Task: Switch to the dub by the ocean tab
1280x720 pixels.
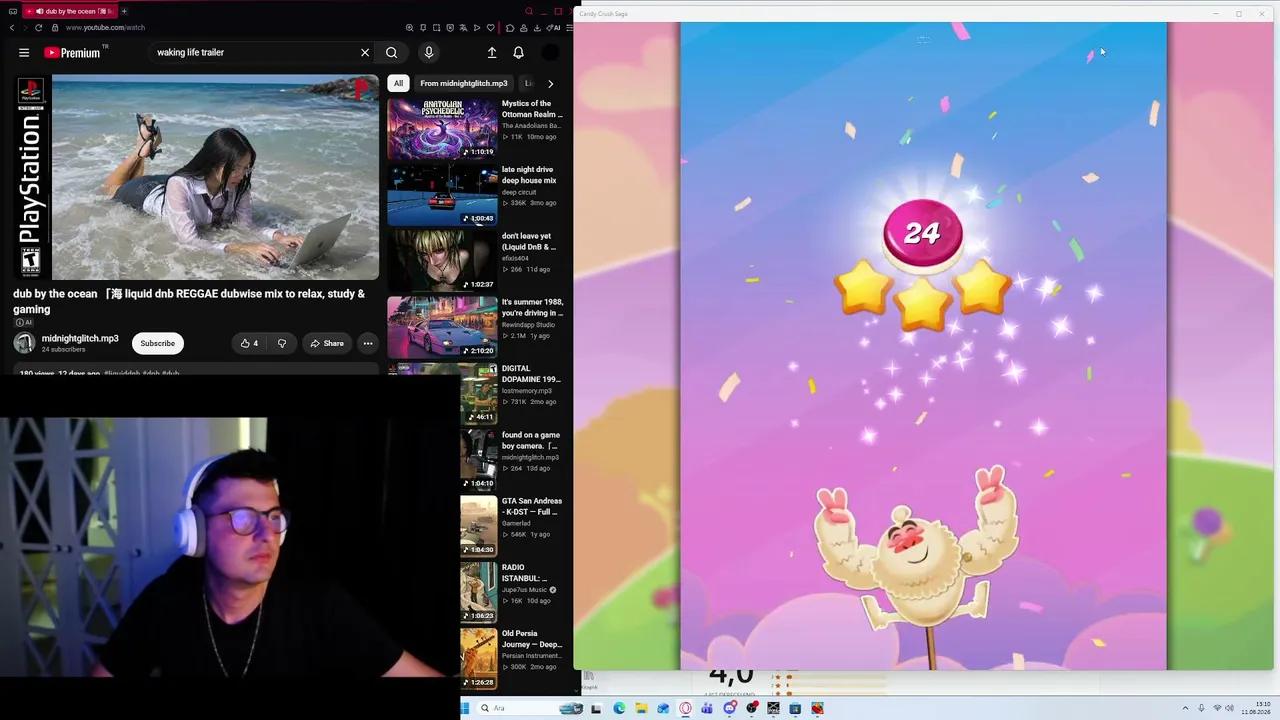Action: [x=70, y=11]
